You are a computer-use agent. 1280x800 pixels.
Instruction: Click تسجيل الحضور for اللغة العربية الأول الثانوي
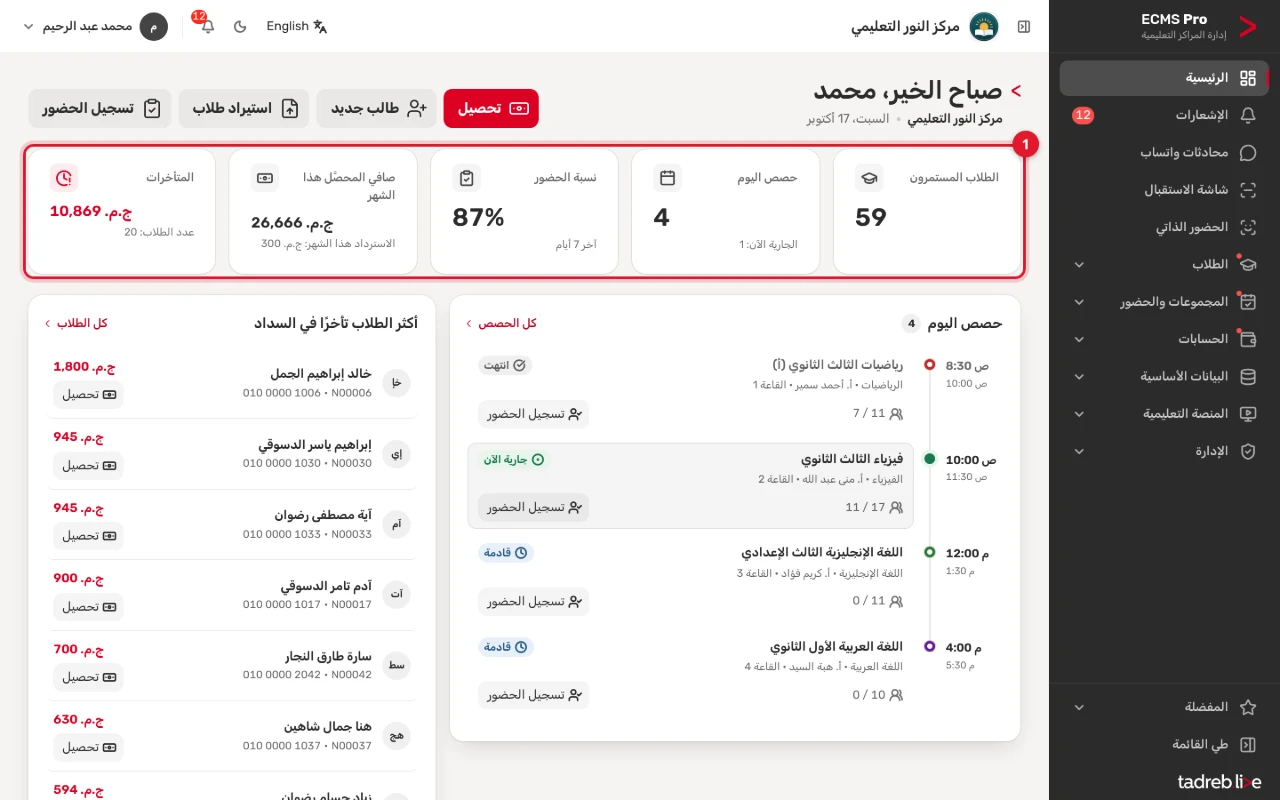pos(534,695)
